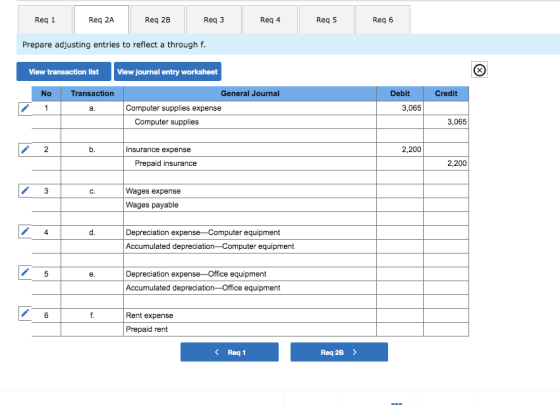
Task: Click Depreciation expense—Office equipment cell
Action: (250, 274)
